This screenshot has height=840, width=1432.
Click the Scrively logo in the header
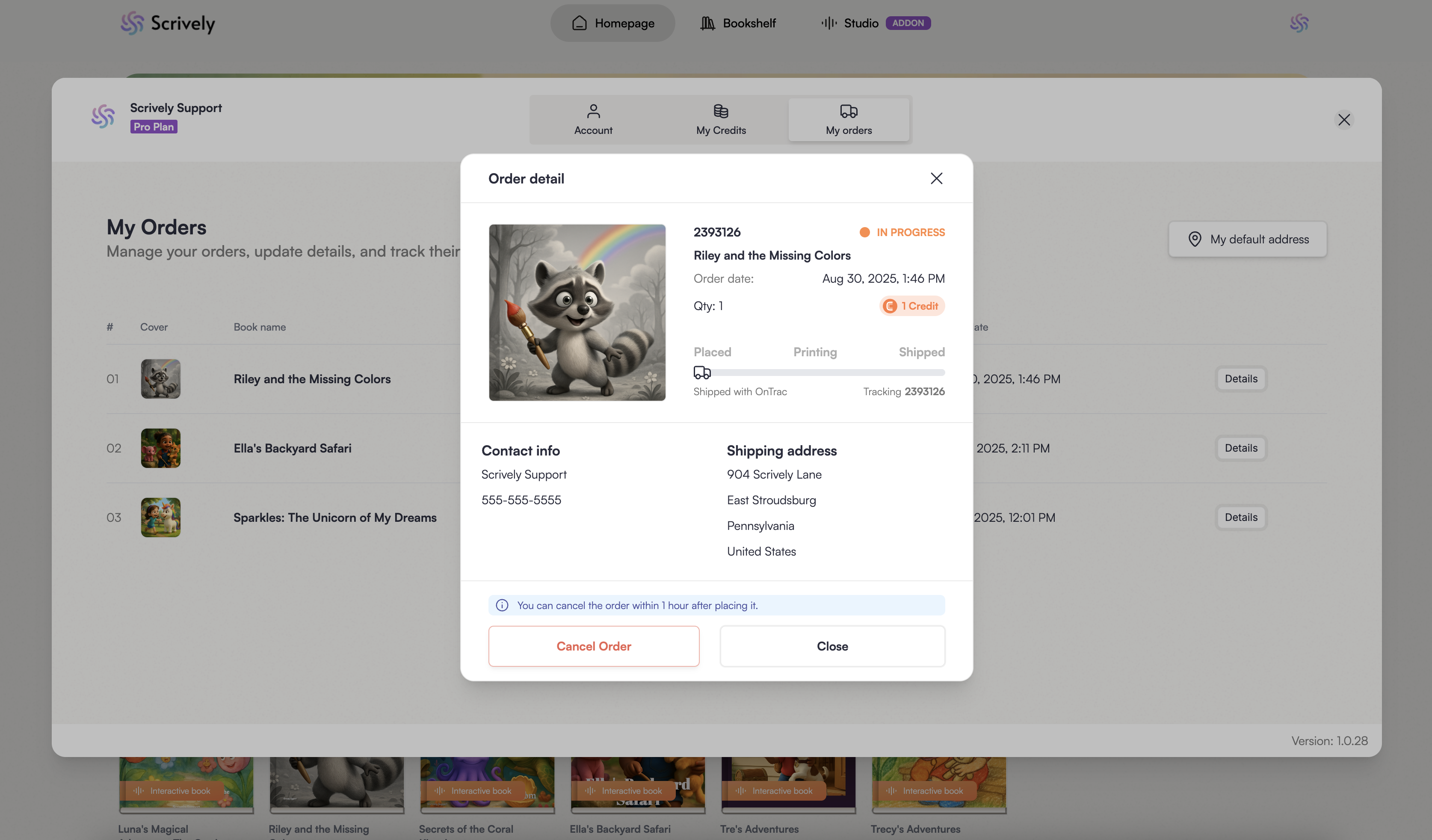click(x=168, y=23)
